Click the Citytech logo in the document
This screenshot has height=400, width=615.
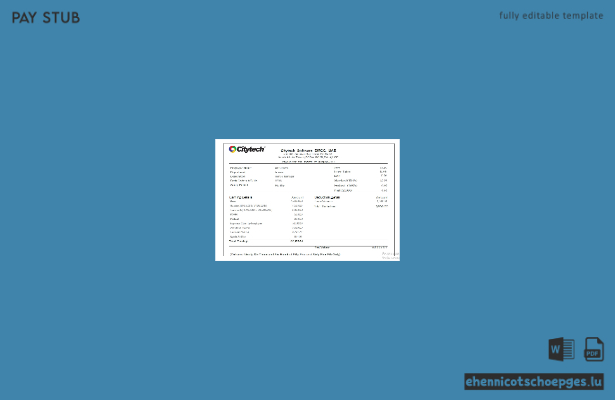(x=247, y=149)
